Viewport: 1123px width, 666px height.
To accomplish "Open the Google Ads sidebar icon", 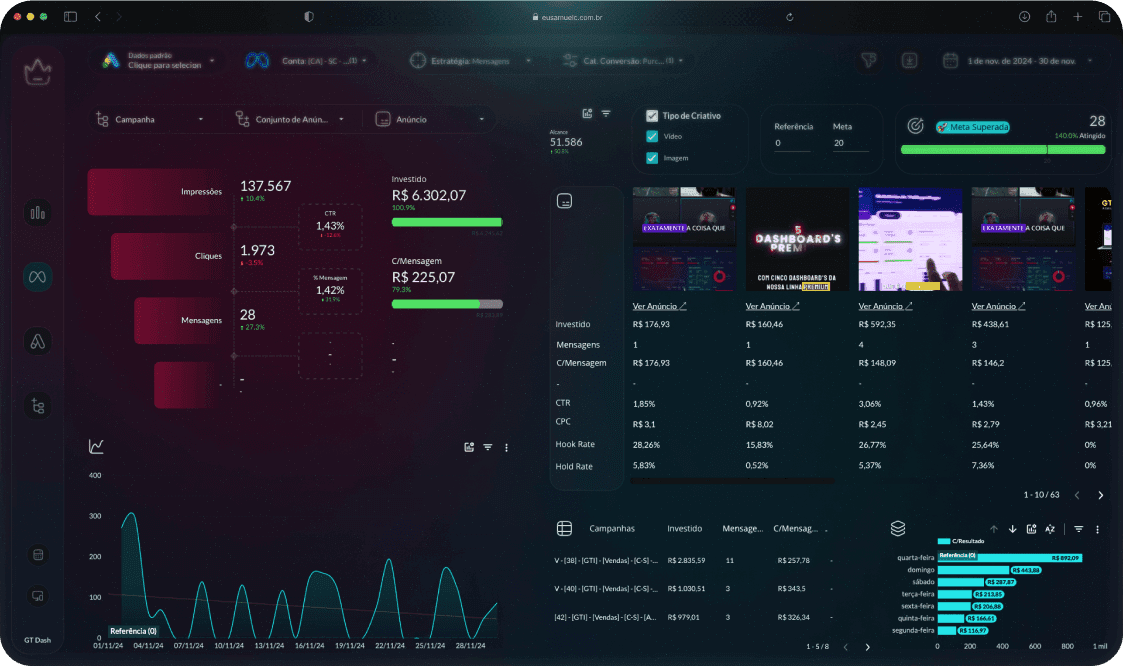I will coord(37,342).
